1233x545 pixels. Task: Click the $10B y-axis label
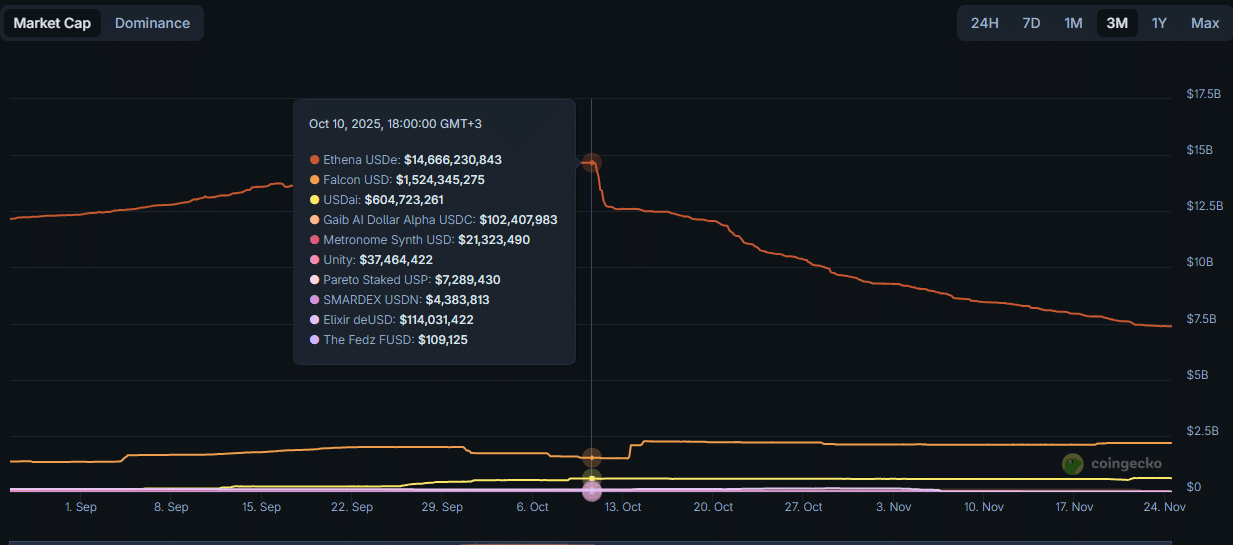(1199, 262)
